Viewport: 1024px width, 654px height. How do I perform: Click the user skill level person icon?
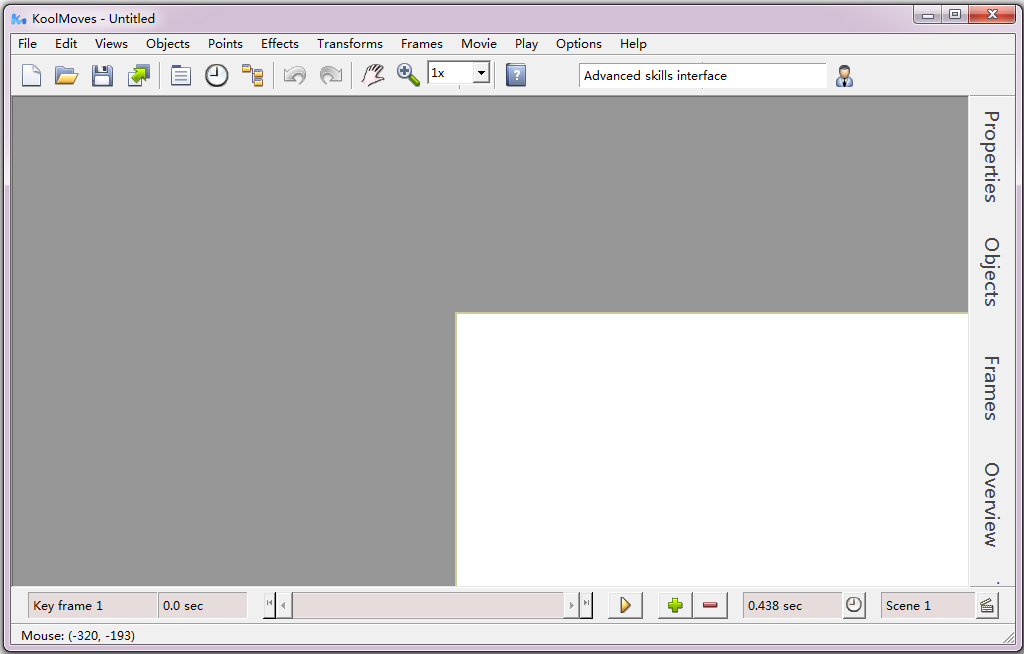(x=844, y=76)
